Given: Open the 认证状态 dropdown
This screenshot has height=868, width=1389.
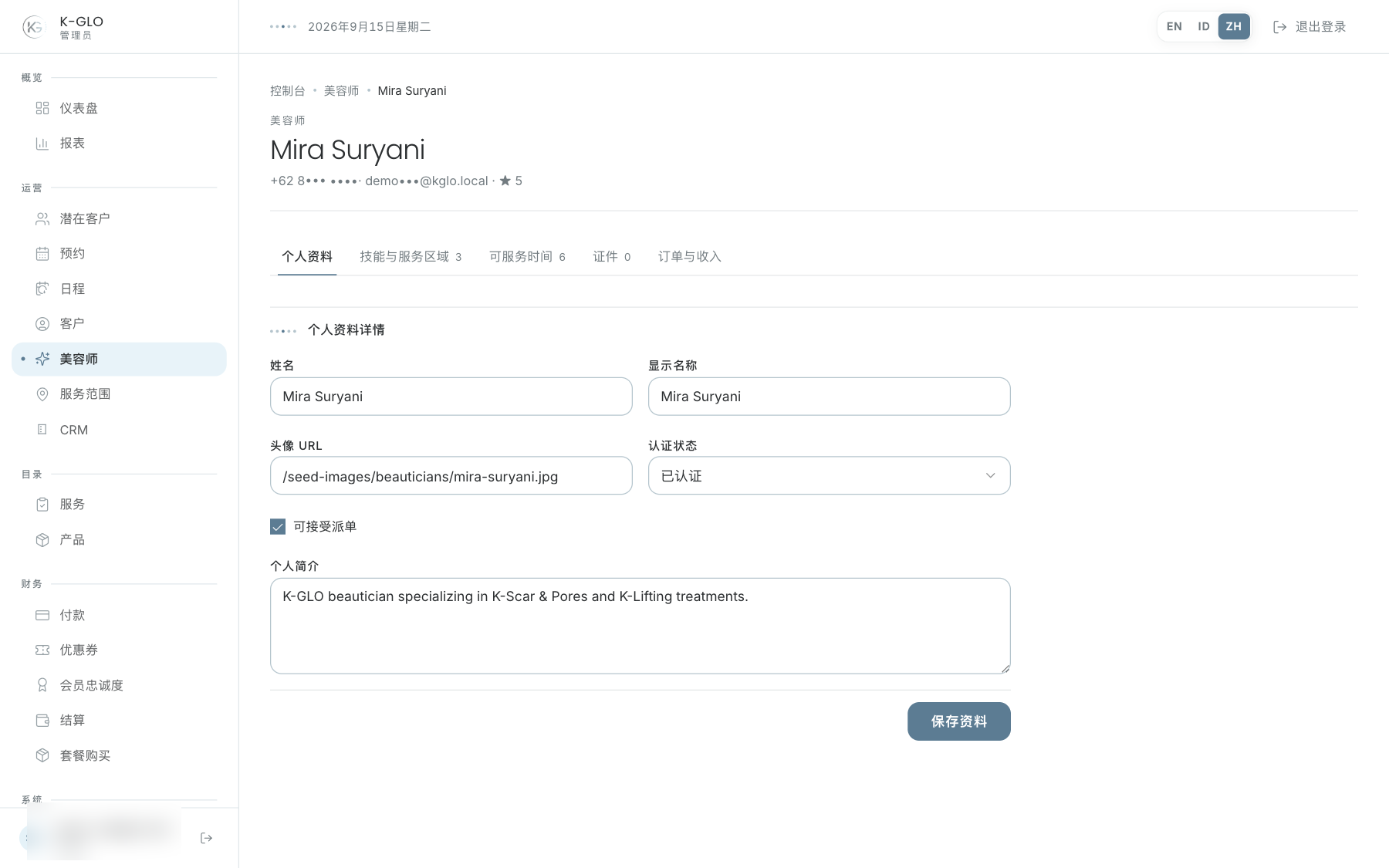Looking at the screenshot, I should (x=829, y=476).
